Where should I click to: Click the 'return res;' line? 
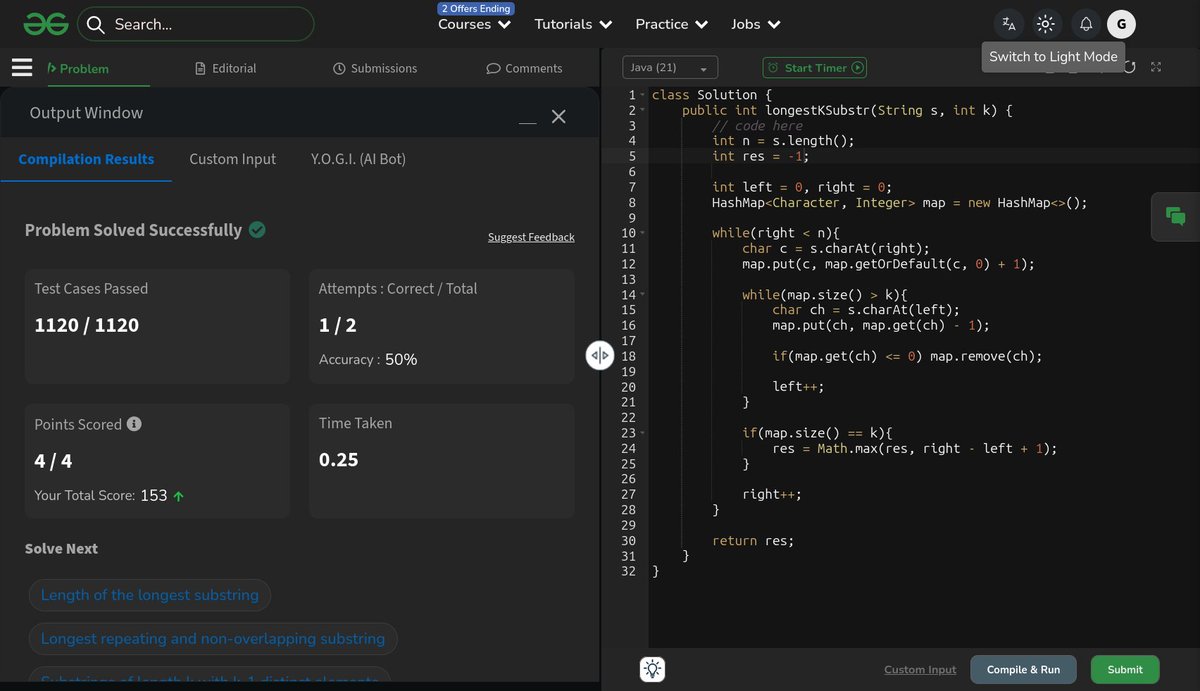752,540
